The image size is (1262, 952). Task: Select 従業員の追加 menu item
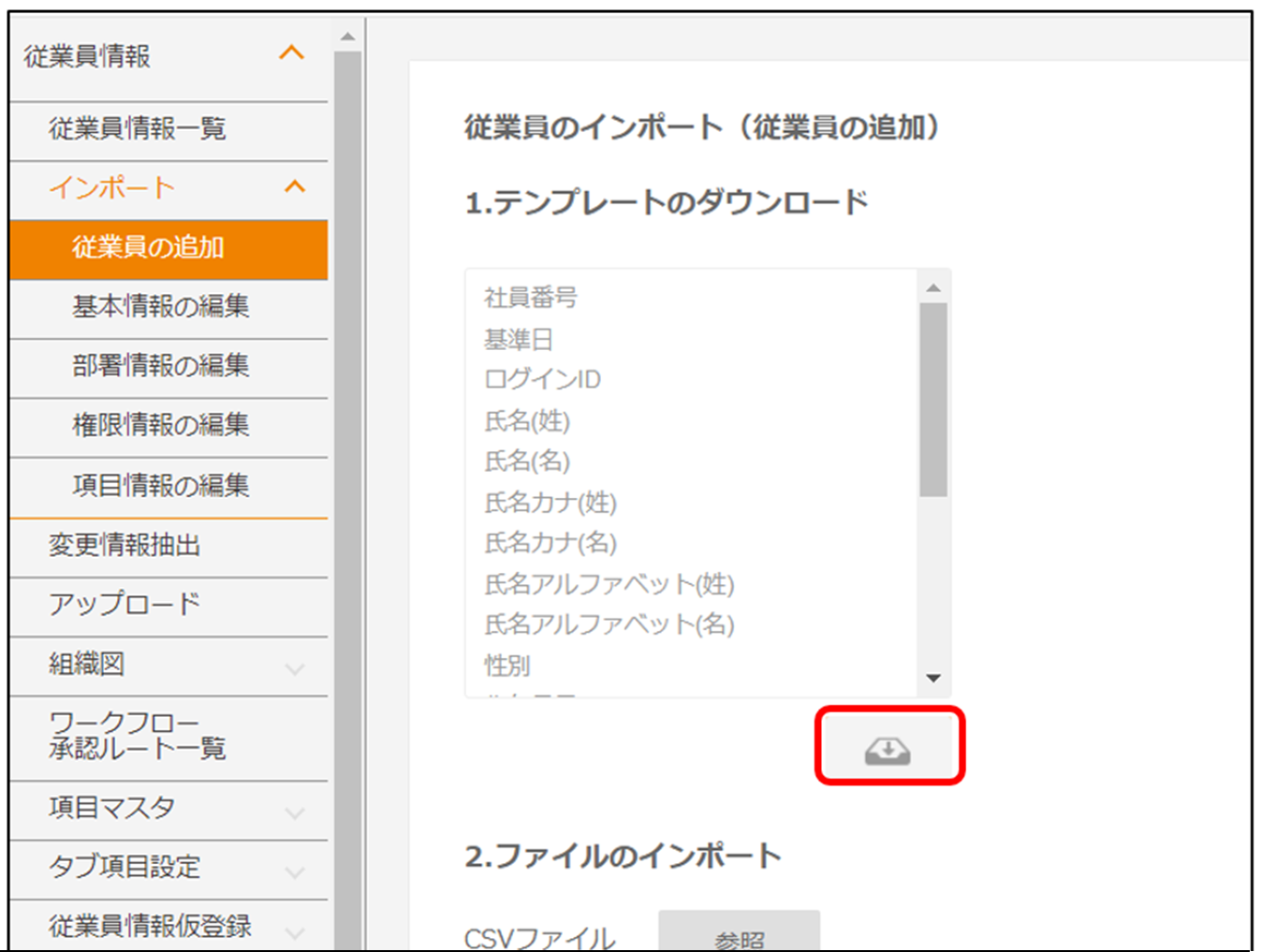[148, 248]
